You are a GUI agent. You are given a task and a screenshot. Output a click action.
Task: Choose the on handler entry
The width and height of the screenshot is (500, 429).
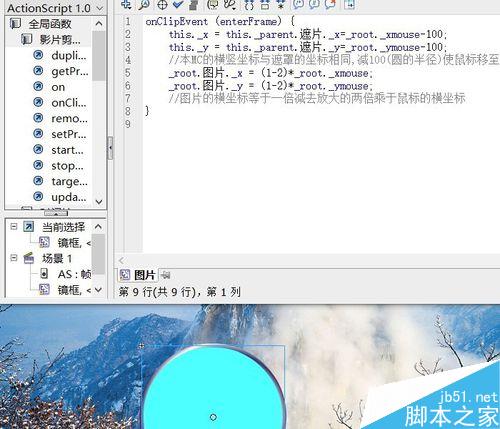pyautogui.click(x=58, y=87)
